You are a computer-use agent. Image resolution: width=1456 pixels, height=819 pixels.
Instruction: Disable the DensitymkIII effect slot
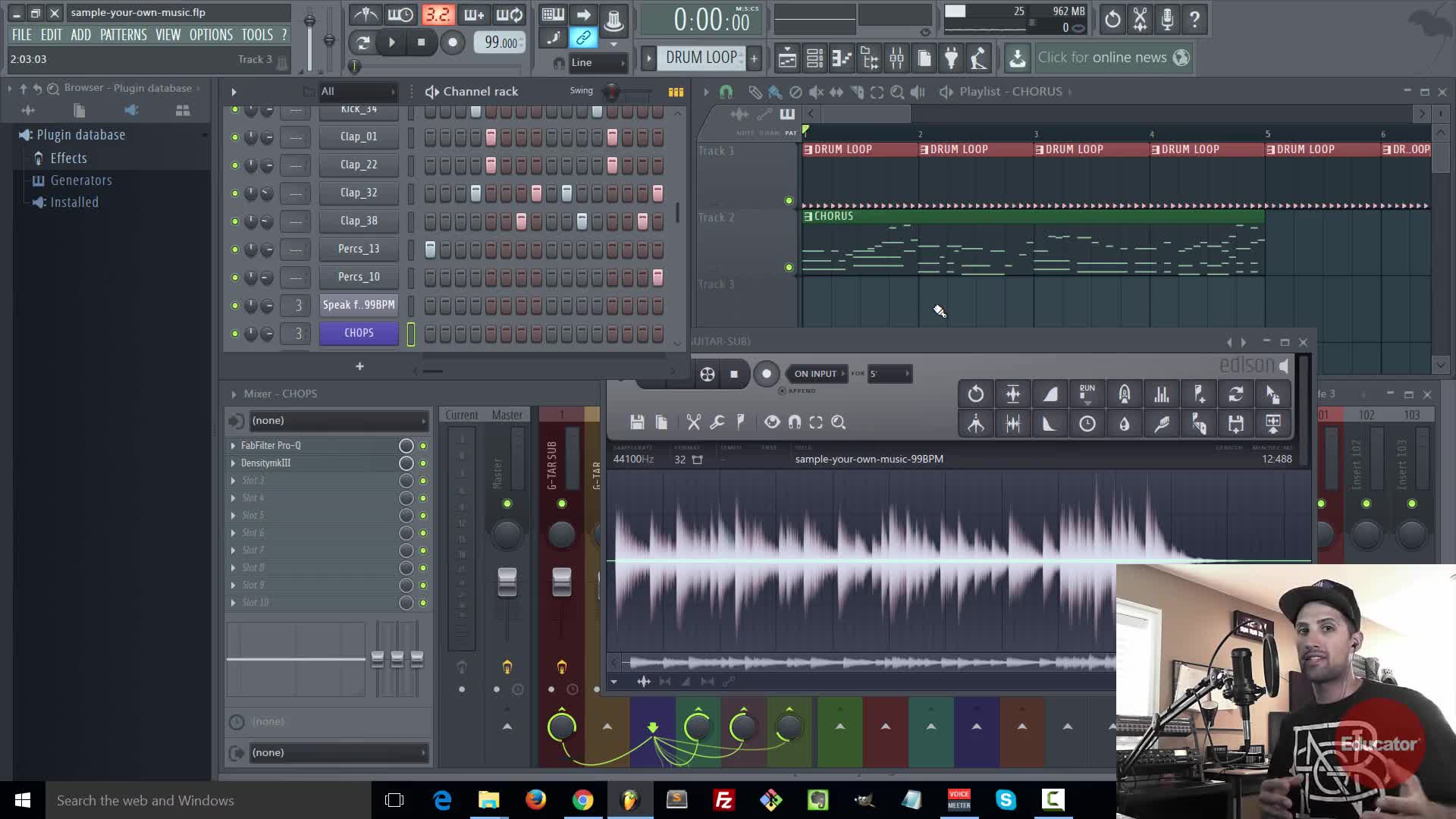(422, 463)
